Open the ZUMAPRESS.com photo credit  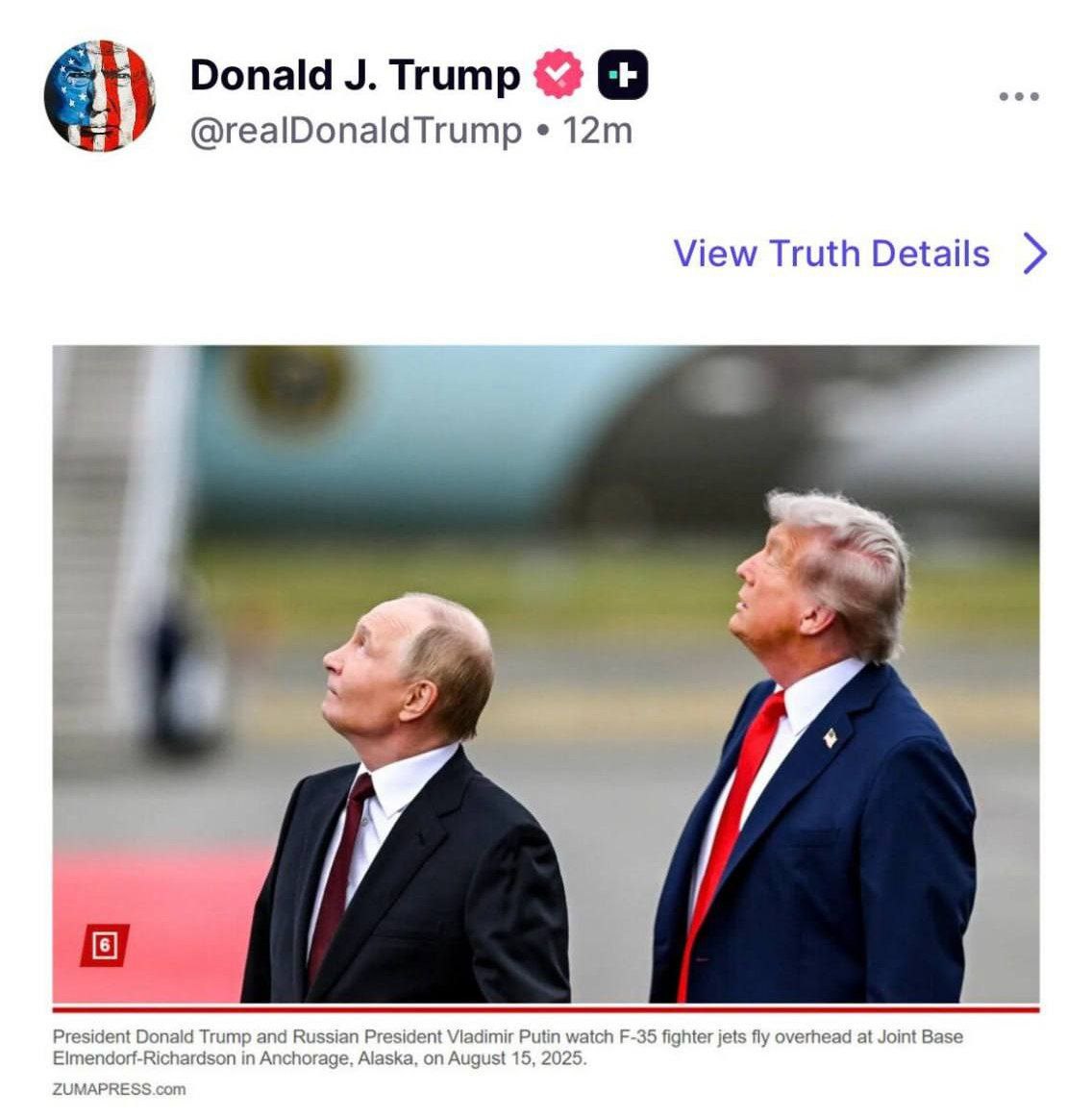(119, 1089)
